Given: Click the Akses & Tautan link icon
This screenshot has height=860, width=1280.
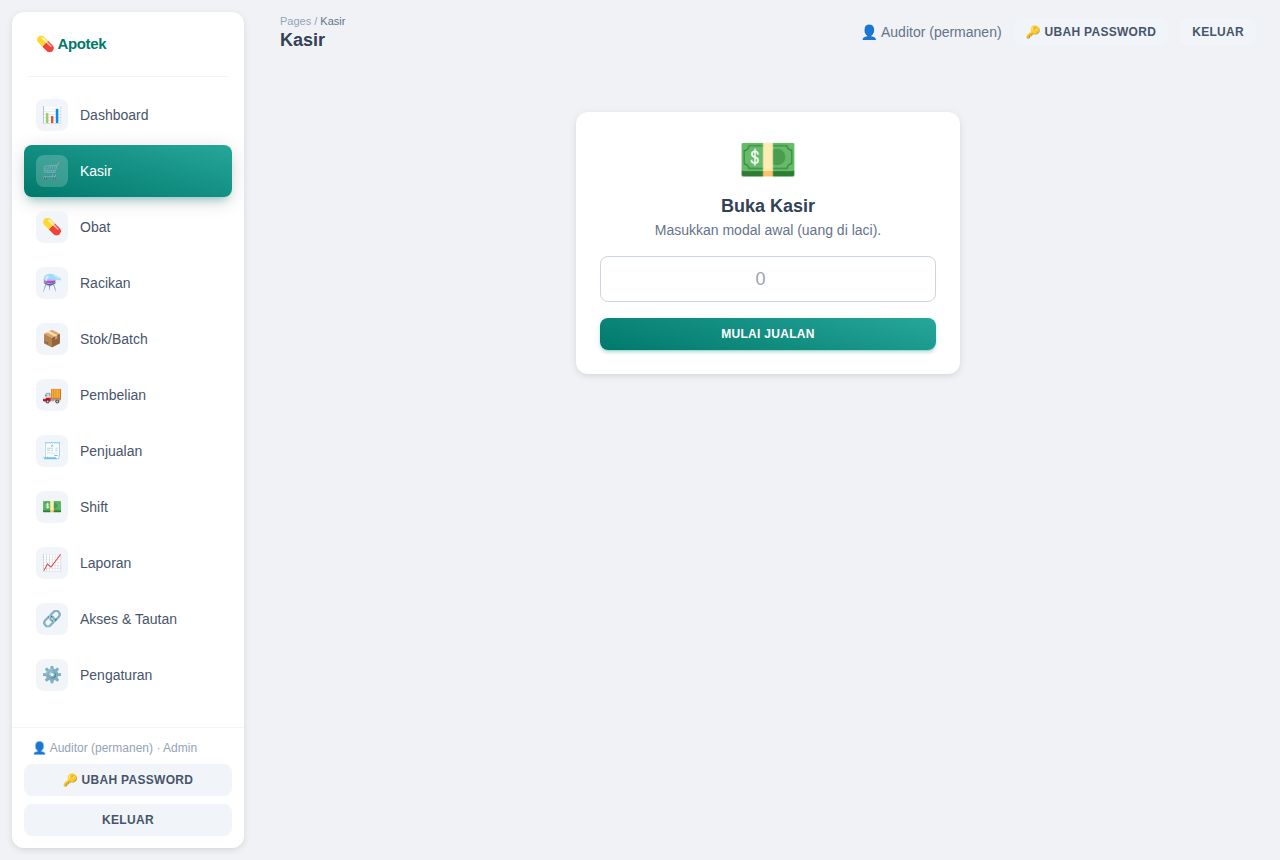Looking at the screenshot, I should click(x=52, y=619).
